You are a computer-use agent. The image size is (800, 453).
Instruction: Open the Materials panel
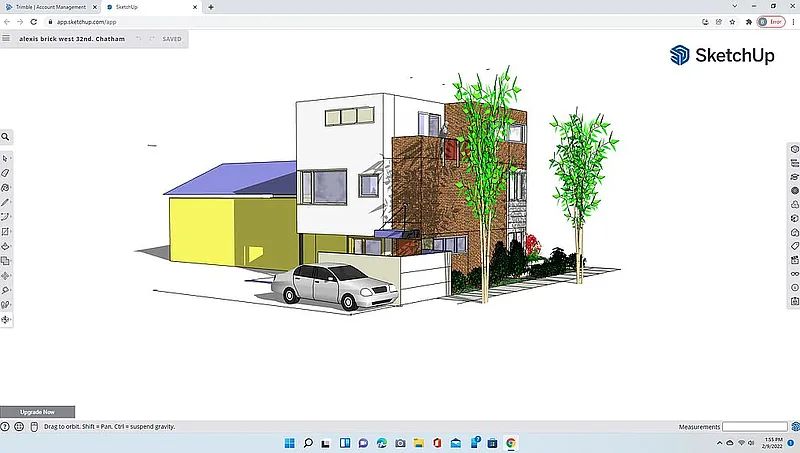click(x=794, y=189)
